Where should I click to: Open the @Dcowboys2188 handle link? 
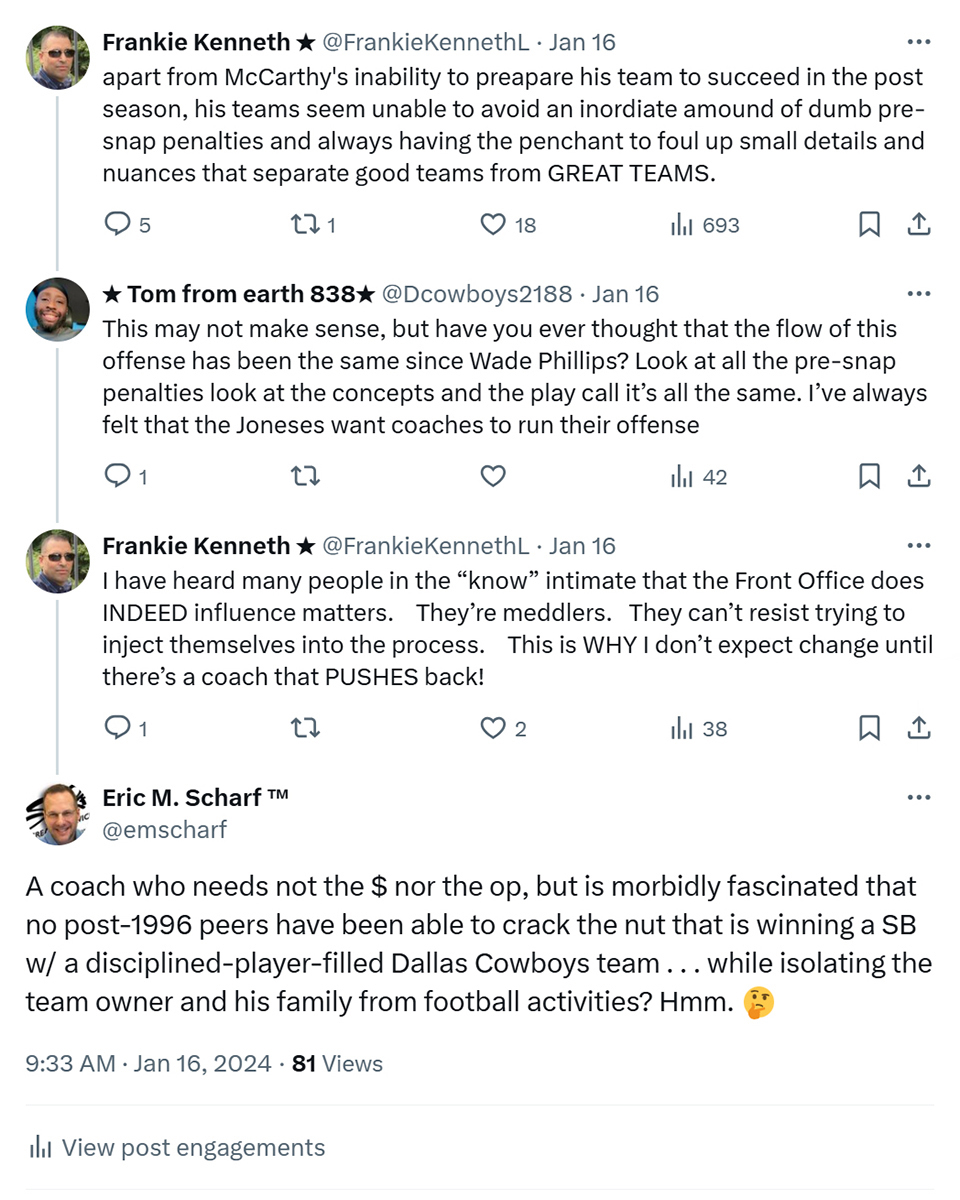click(x=478, y=294)
